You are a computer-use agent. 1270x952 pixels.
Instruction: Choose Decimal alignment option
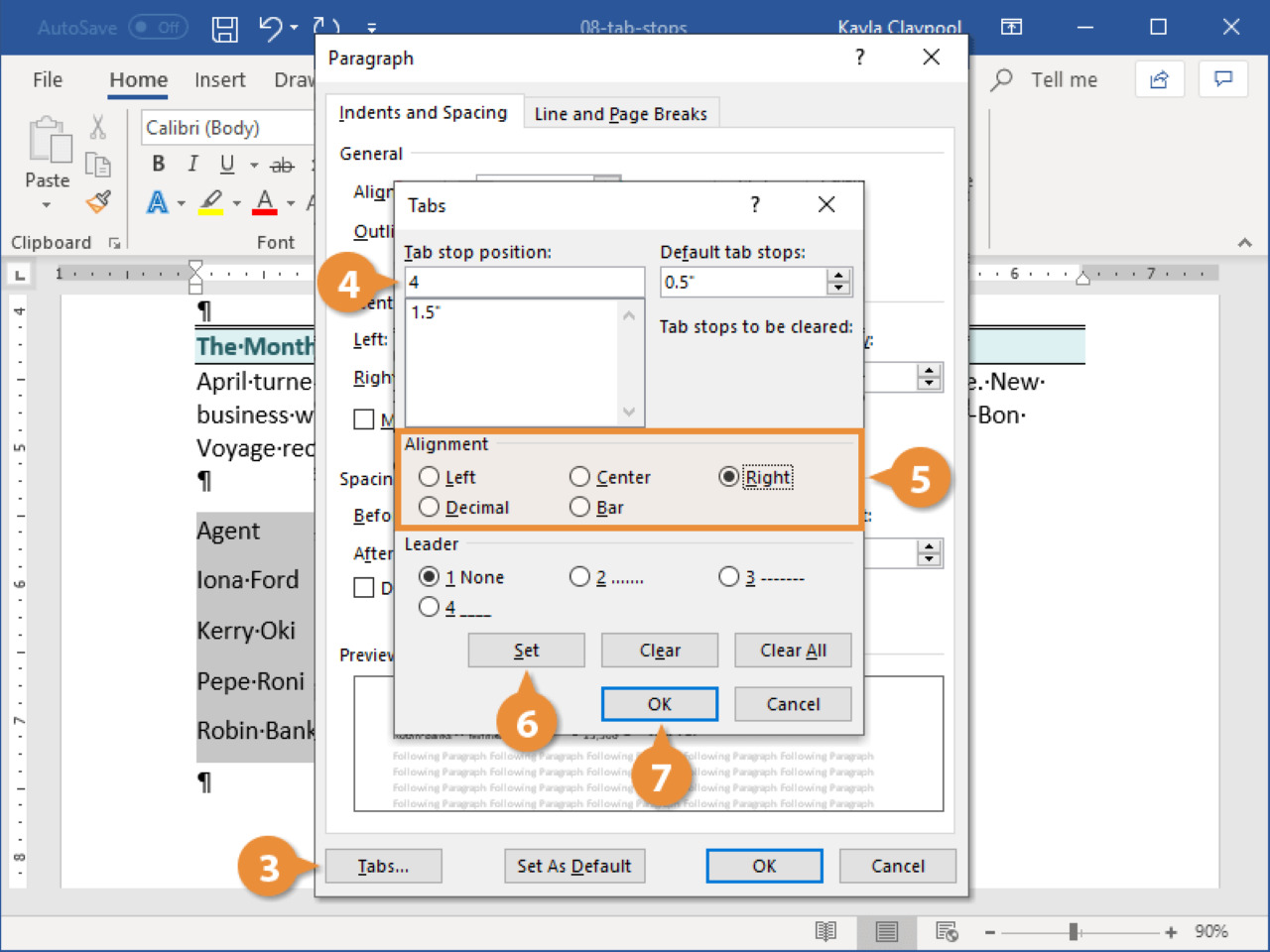coord(430,507)
